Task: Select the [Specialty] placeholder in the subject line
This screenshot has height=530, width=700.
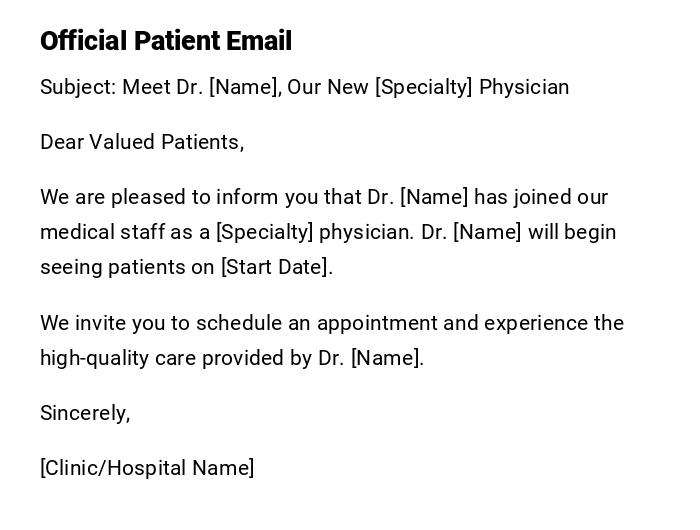Action: click(x=423, y=87)
